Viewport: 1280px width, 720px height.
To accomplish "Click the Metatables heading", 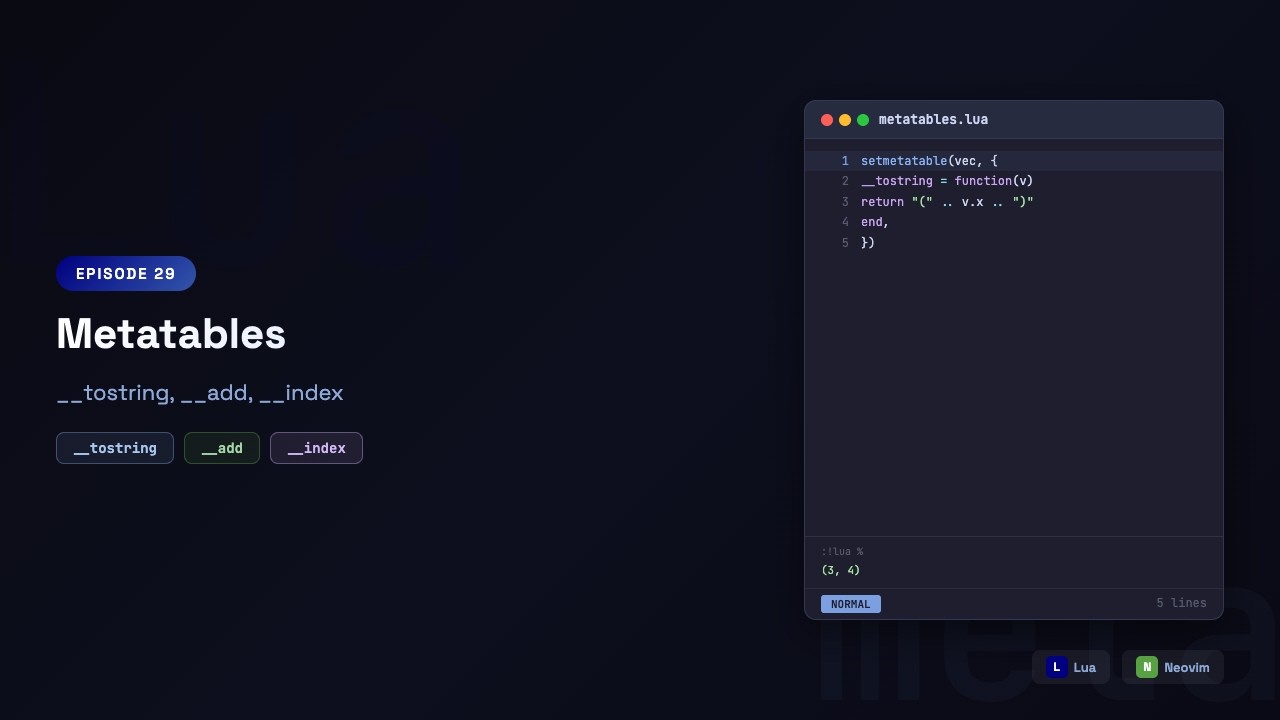I will [171, 333].
